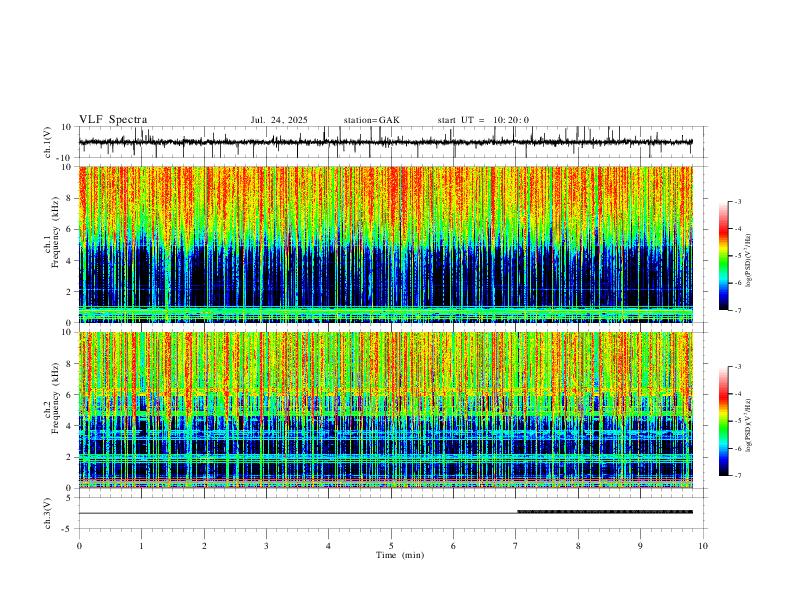
Task: Select the log(PSD) label beside the ch.1 color bar
Action: (749, 261)
